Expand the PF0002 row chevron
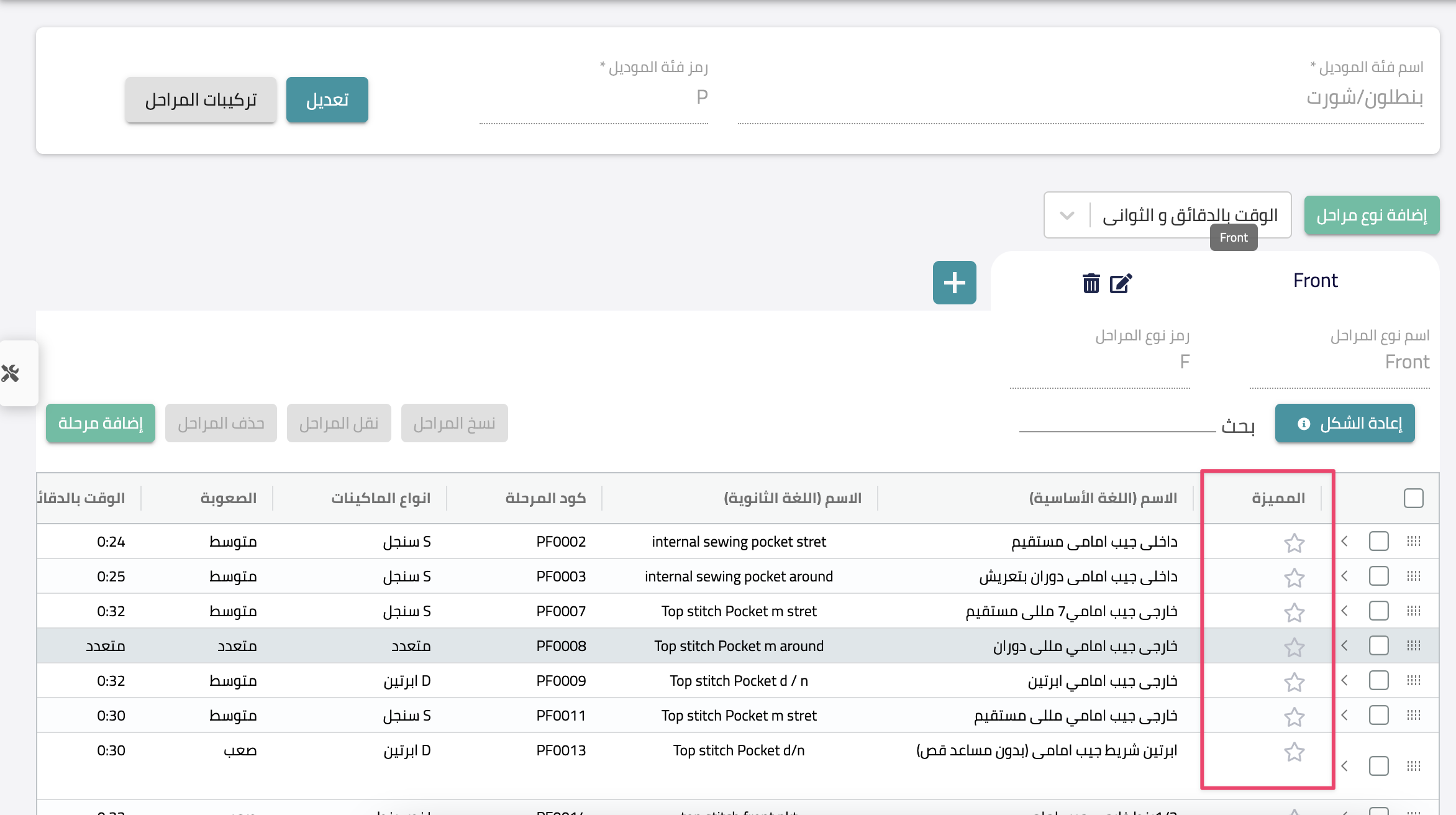This screenshot has height=815, width=1456. pyautogui.click(x=1344, y=542)
